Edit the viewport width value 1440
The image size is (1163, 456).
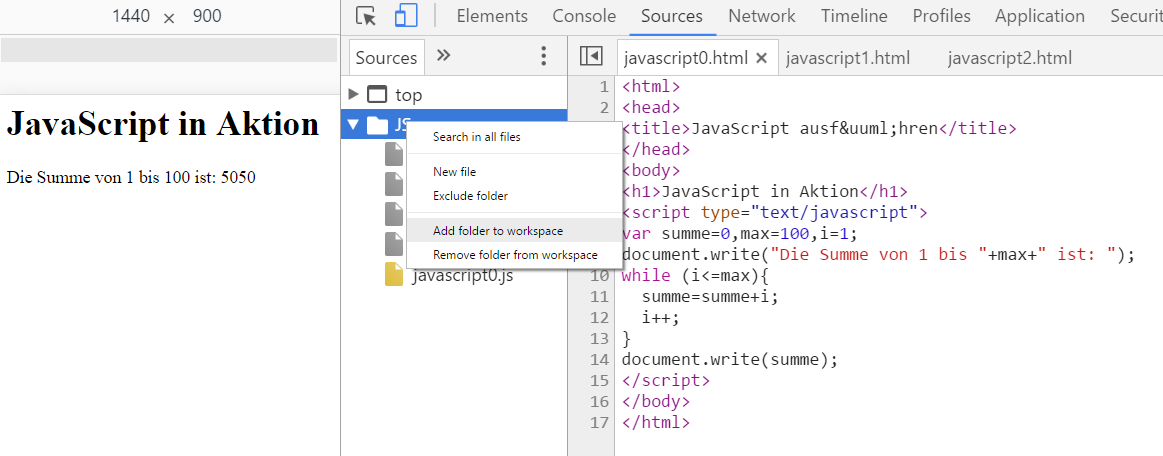tap(131, 16)
